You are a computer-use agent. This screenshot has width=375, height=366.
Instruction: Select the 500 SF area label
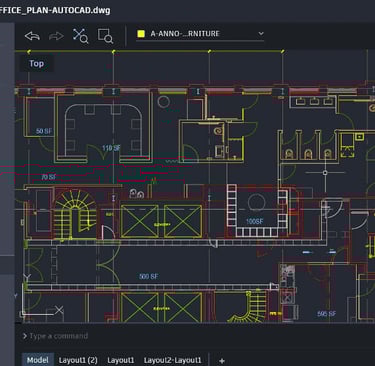[x=149, y=276]
